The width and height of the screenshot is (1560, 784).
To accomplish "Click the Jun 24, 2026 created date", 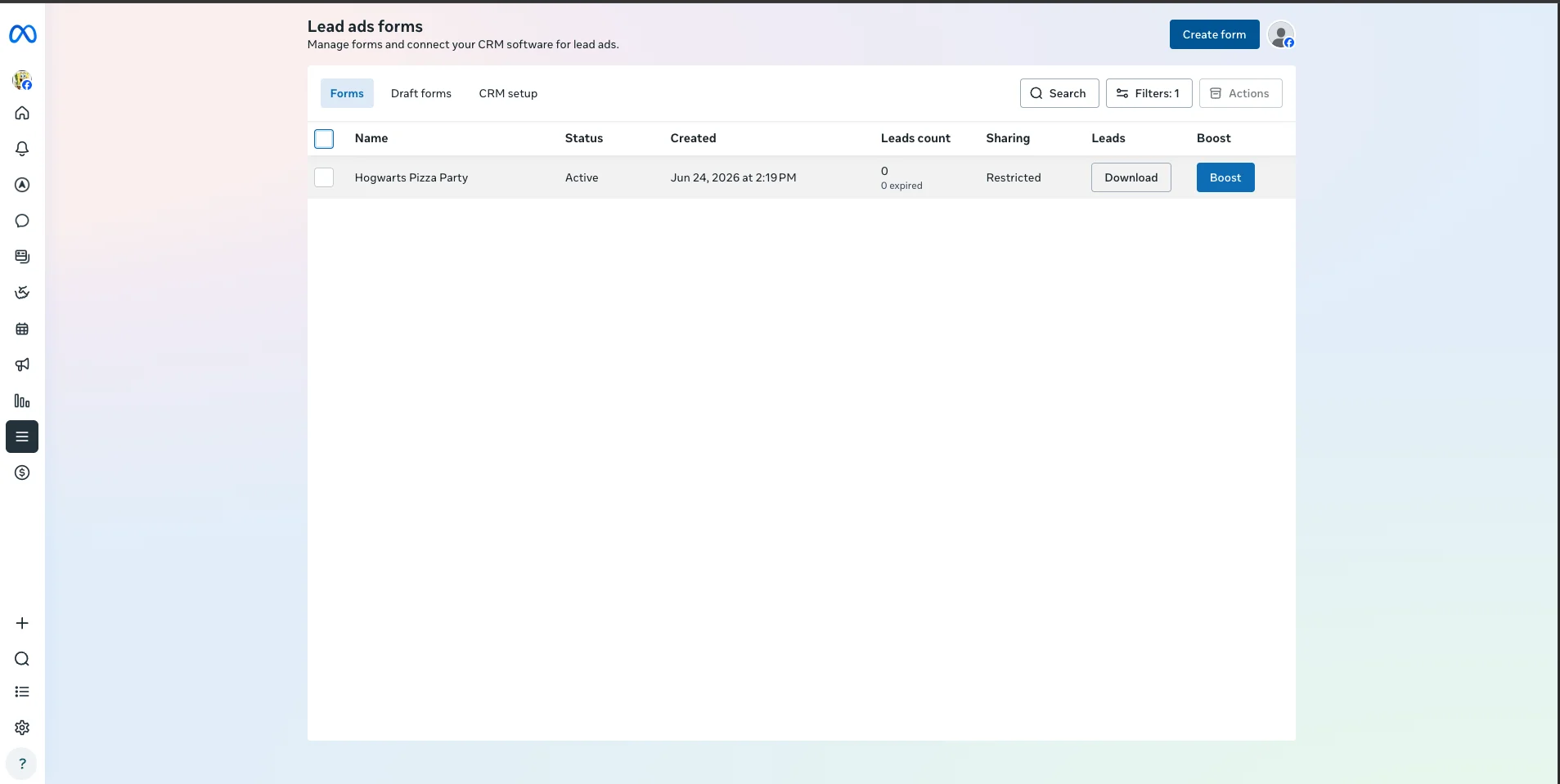I will click(733, 177).
